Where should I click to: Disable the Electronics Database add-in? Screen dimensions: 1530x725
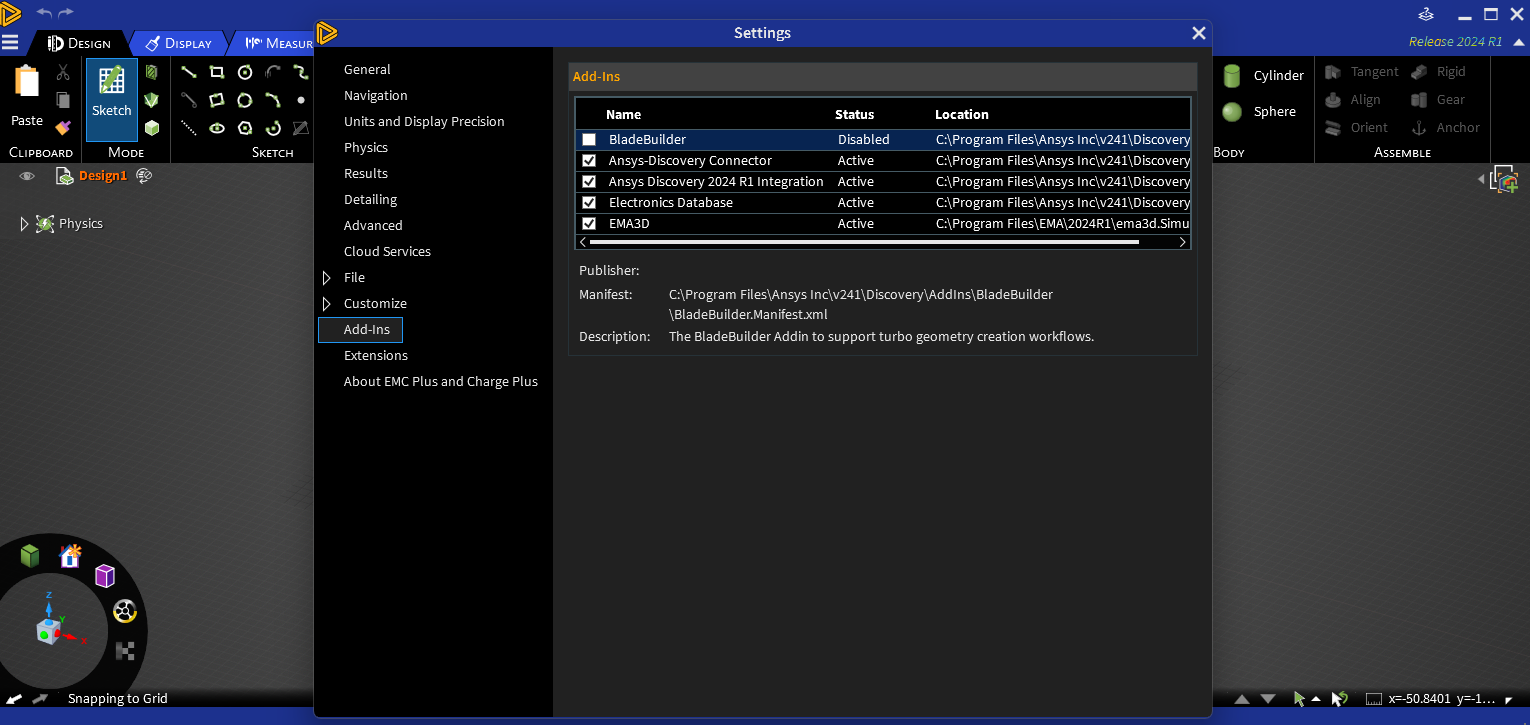point(589,203)
